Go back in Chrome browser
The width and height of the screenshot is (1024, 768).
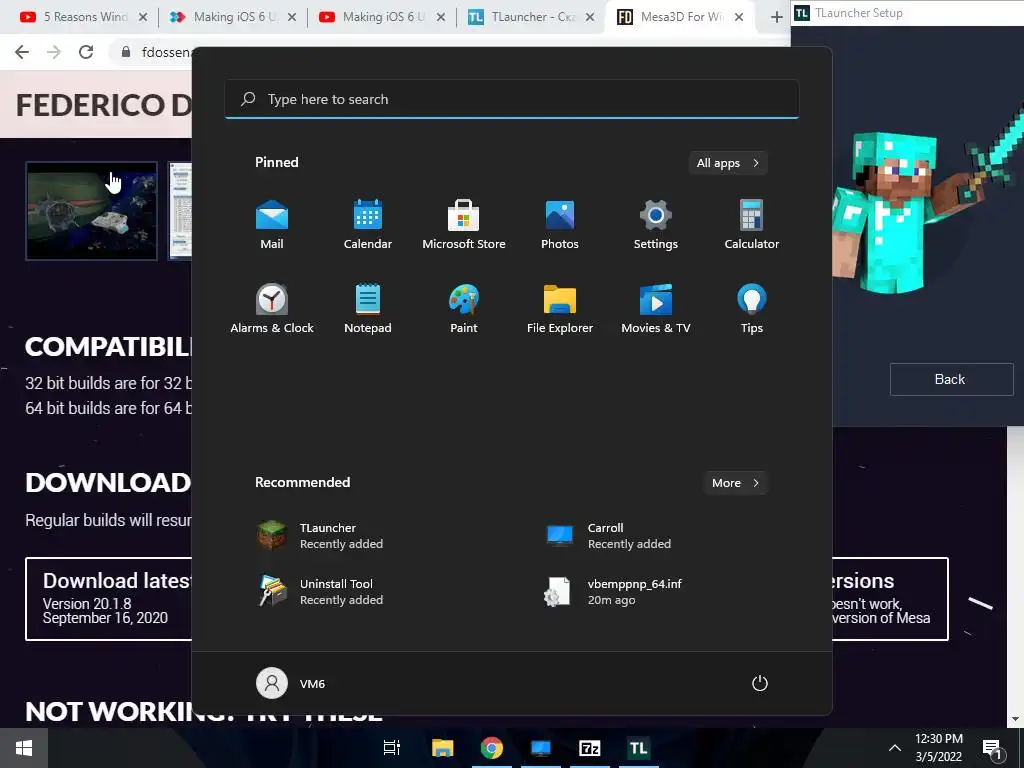pos(22,52)
